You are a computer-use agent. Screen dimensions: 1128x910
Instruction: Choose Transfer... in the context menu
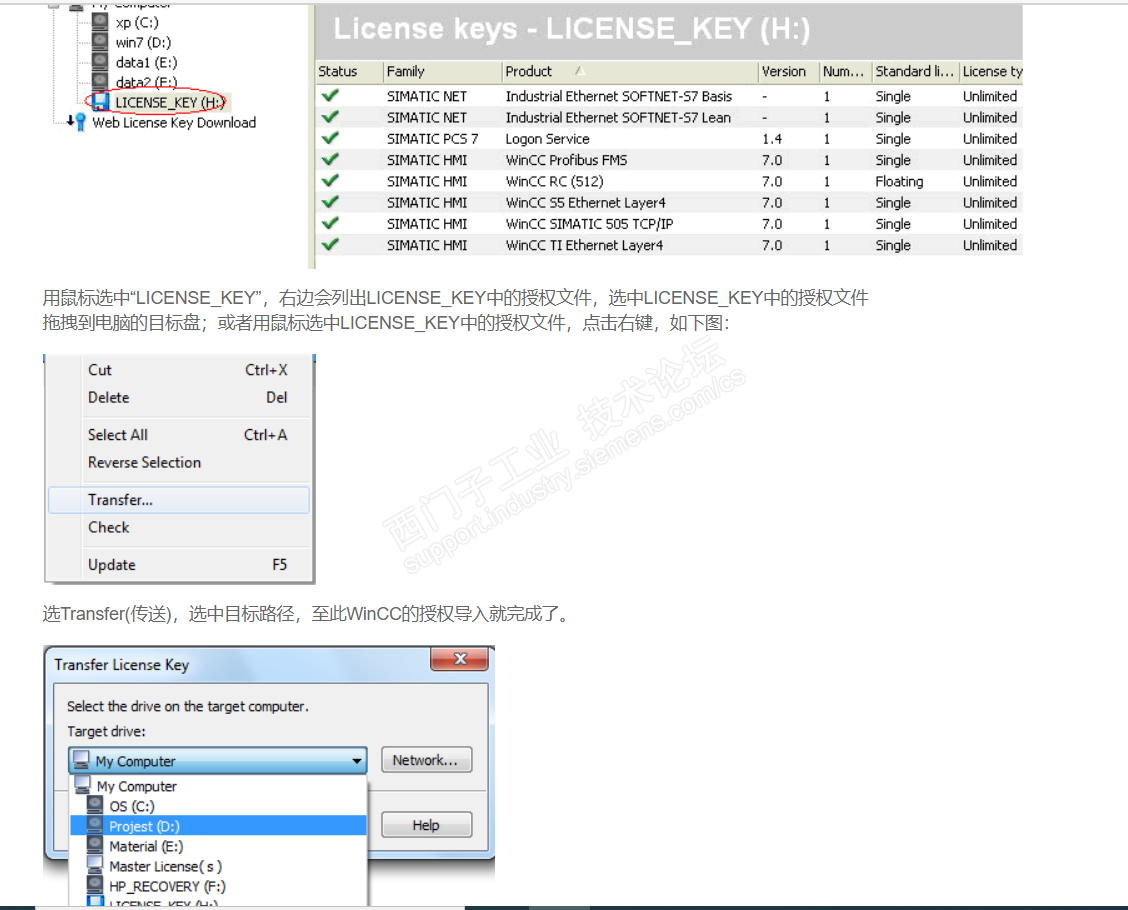pyautogui.click(x=178, y=500)
